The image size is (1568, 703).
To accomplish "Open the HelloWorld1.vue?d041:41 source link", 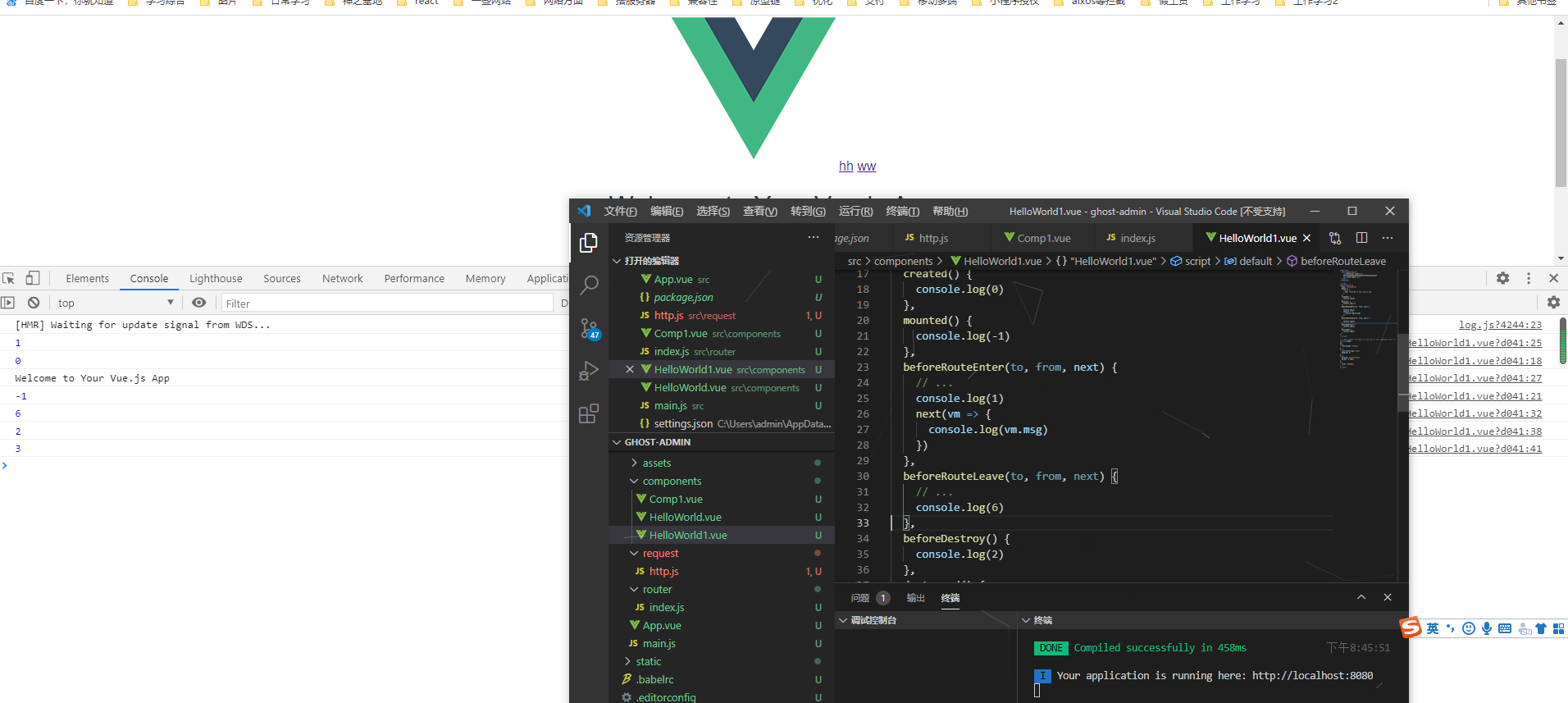I will tap(1475, 449).
